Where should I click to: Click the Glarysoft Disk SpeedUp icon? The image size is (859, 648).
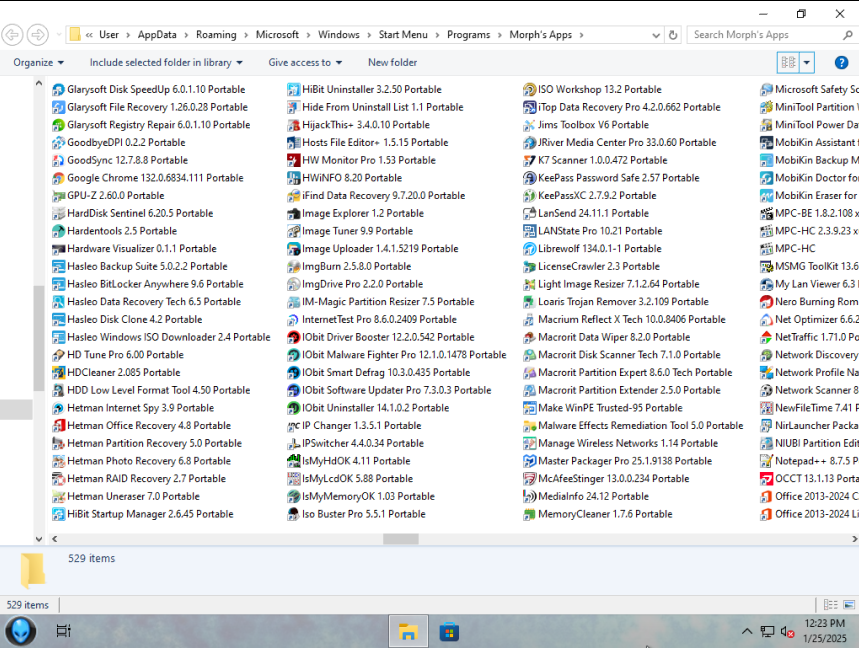coord(58,89)
